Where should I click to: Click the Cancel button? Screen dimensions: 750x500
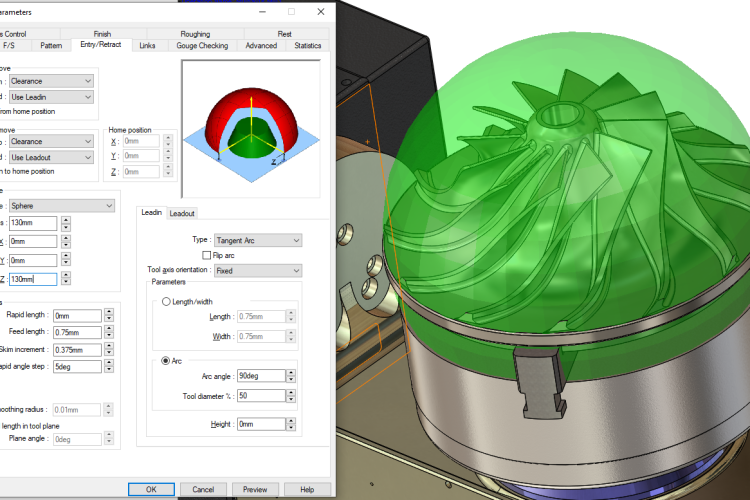coord(203,489)
